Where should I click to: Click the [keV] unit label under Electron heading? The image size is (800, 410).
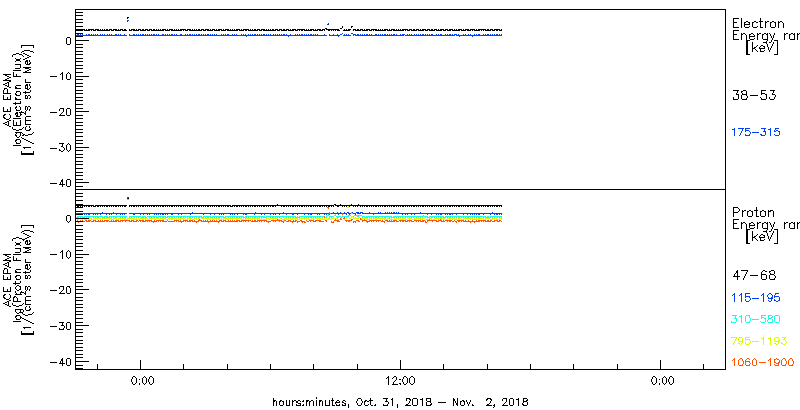762,48
